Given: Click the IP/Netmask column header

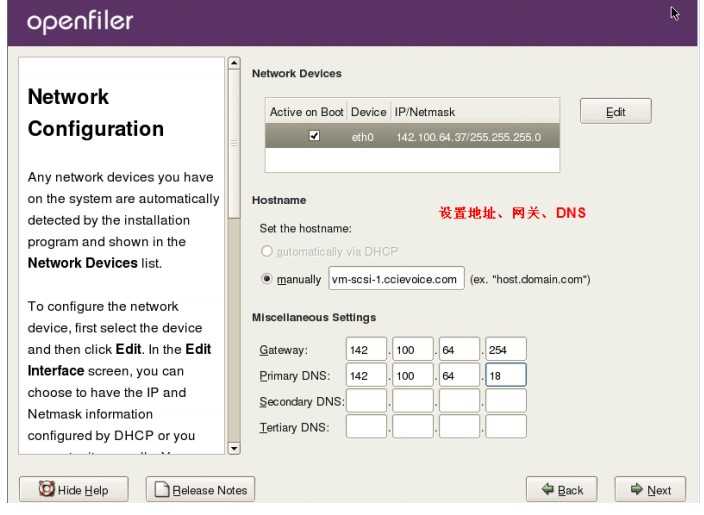Looking at the screenshot, I should point(475,112).
